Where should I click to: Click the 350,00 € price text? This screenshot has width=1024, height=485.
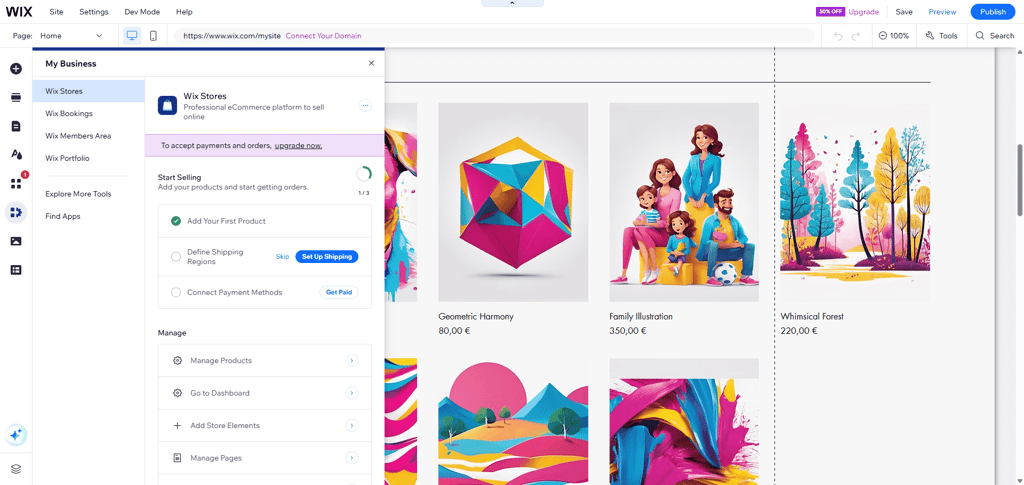(628, 330)
